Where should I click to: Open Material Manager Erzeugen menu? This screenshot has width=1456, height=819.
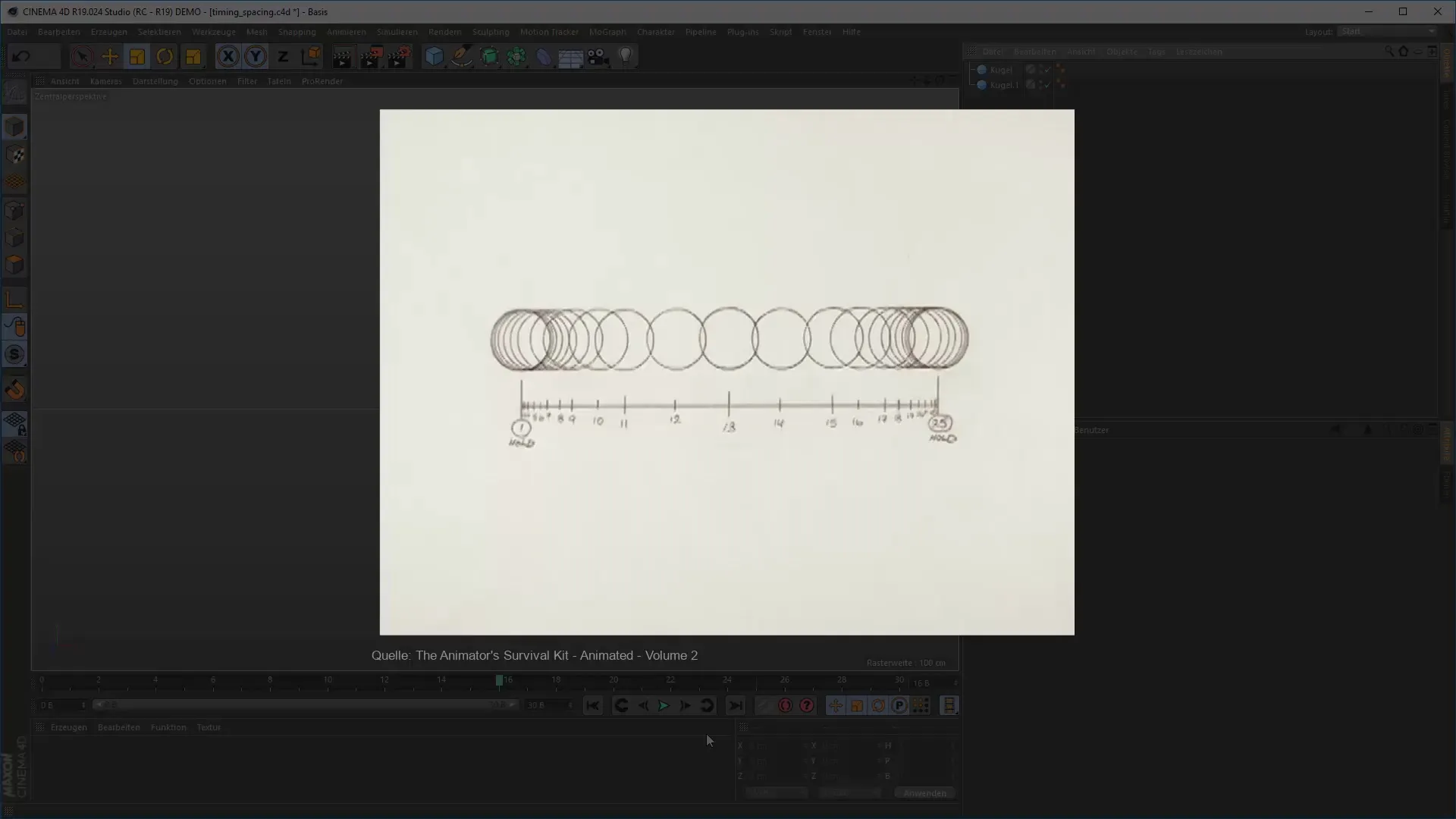(69, 727)
